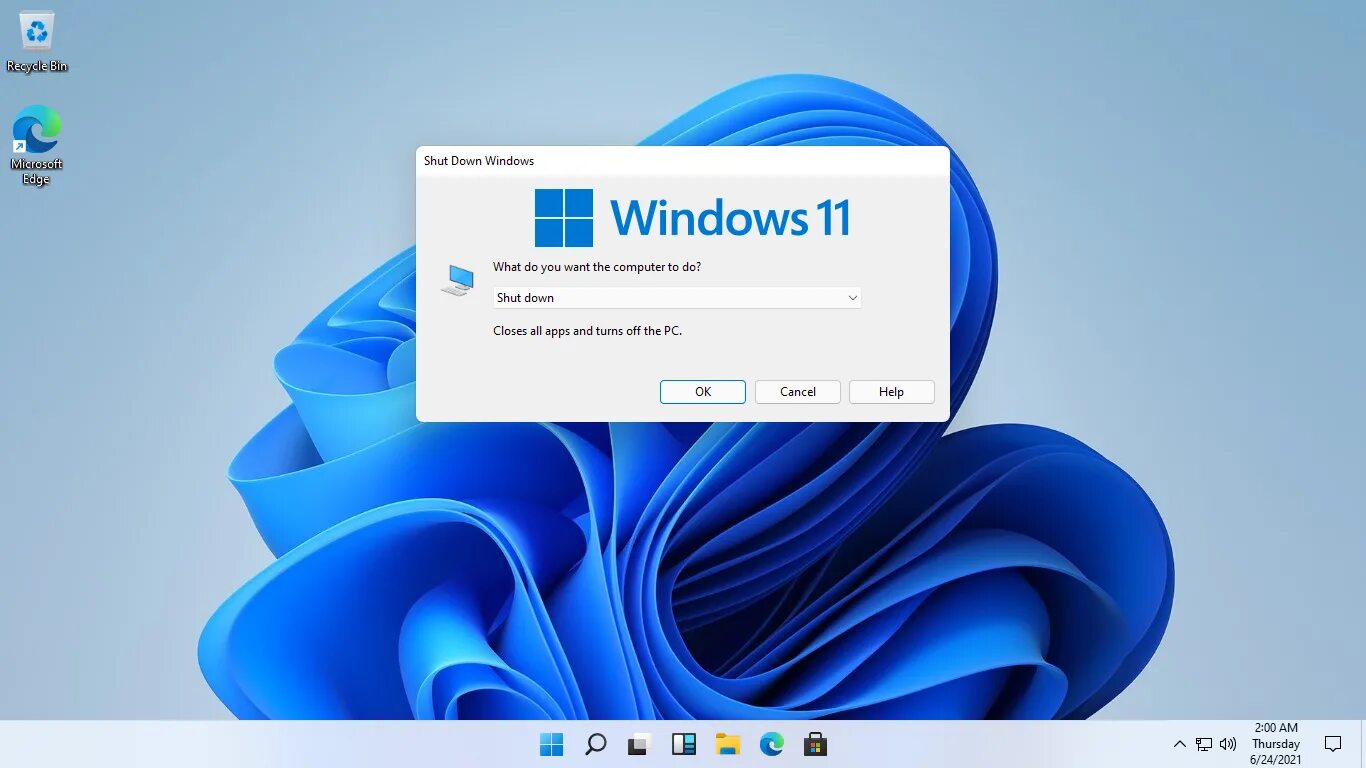Show hidden tray icons chevron

(x=1180, y=744)
